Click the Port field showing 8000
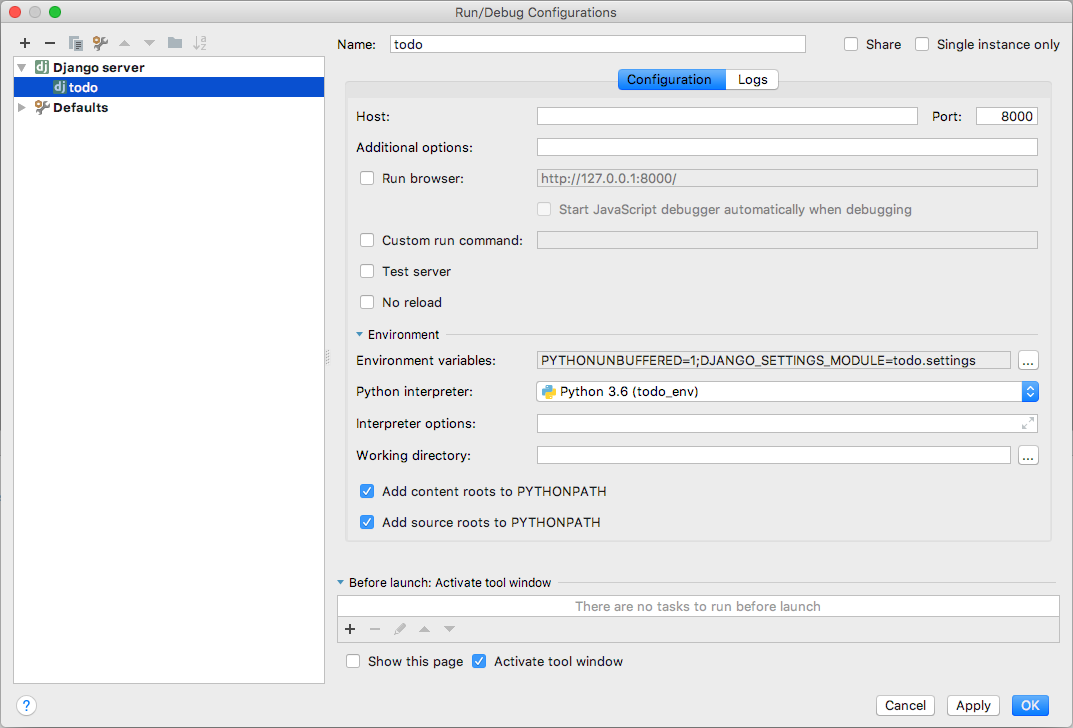1073x728 pixels. (x=1007, y=116)
